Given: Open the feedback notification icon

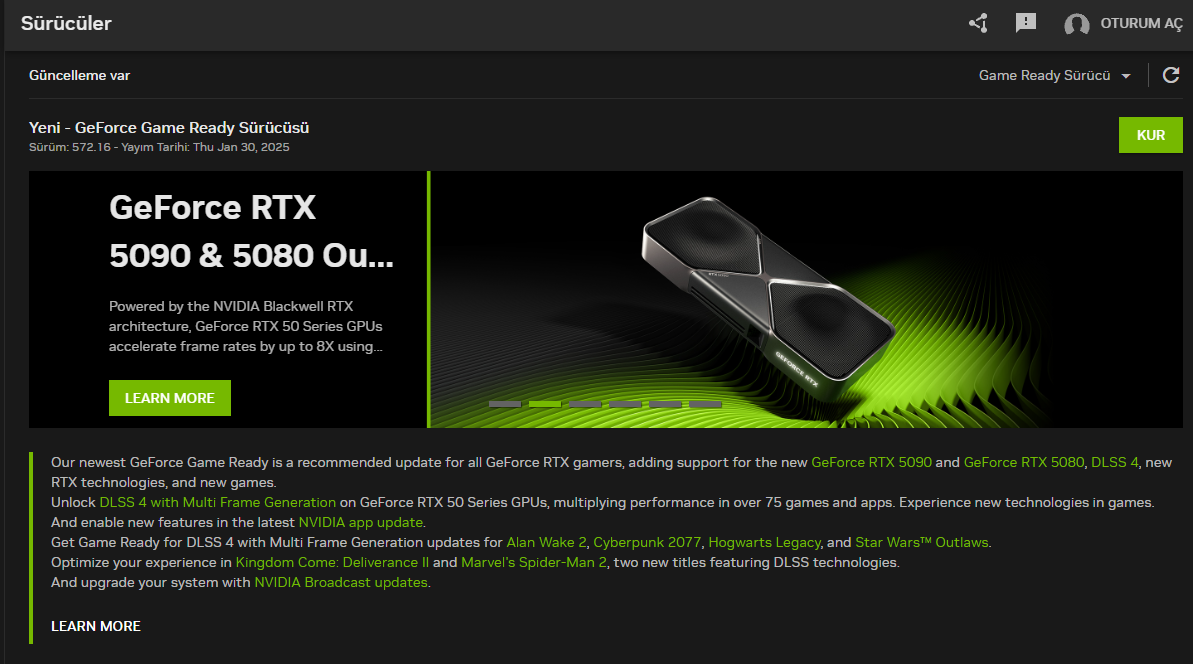Looking at the screenshot, I should pyautogui.click(x=1026, y=24).
